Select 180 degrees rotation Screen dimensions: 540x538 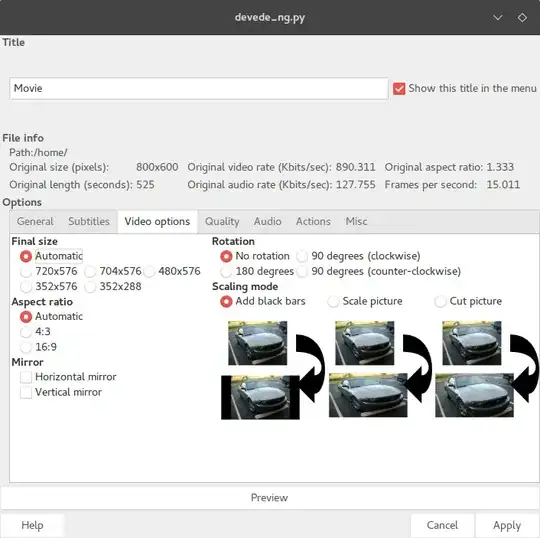tap(226, 272)
